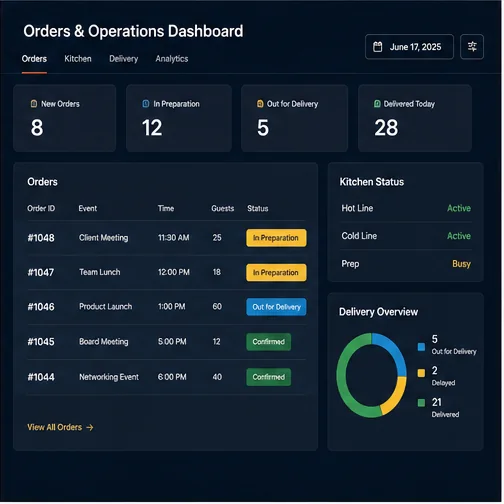
Task: Click the Status column header
Action: (x=258, y=209)
